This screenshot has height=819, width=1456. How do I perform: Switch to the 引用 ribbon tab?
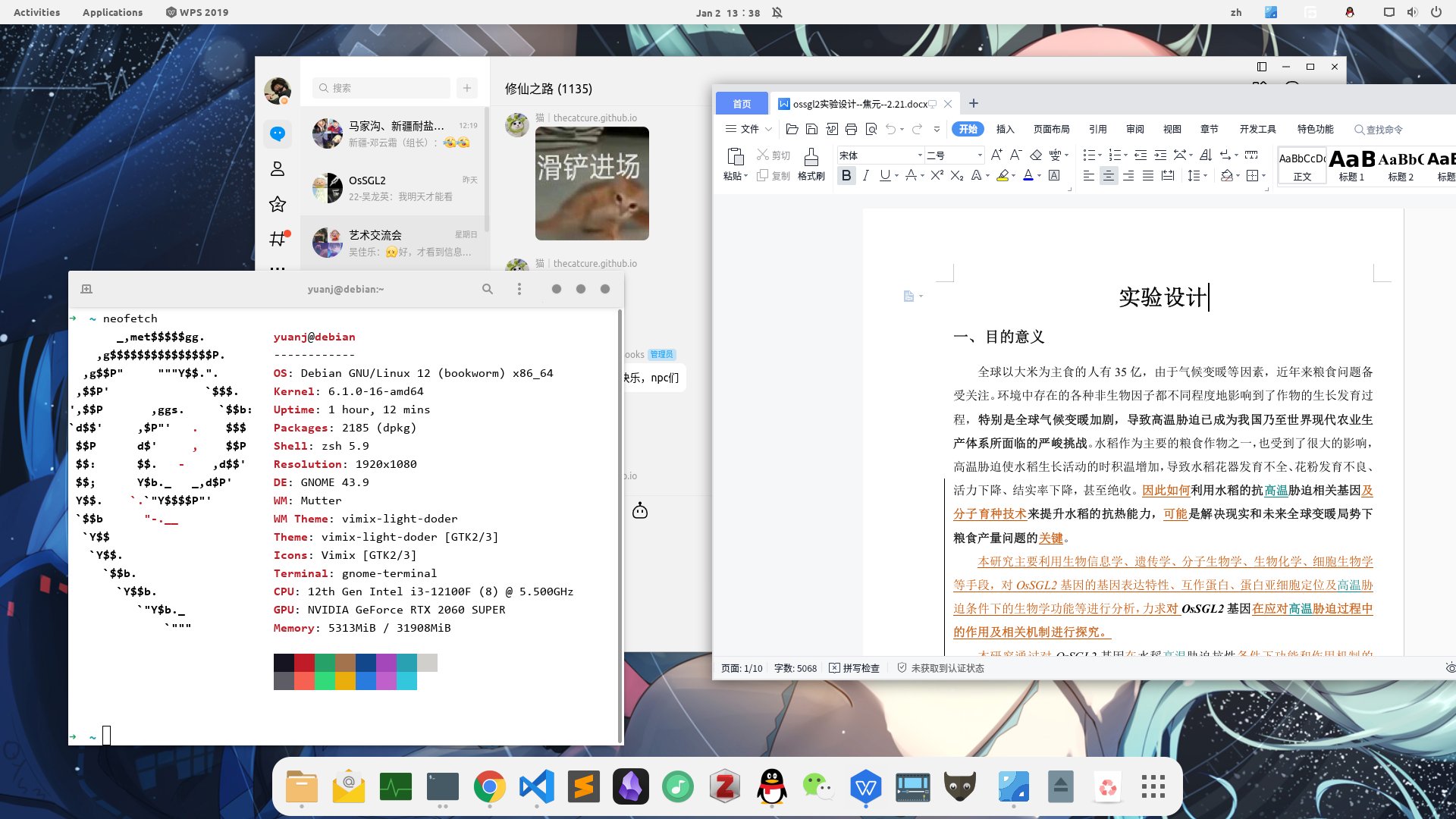[x=1097, y=129]
